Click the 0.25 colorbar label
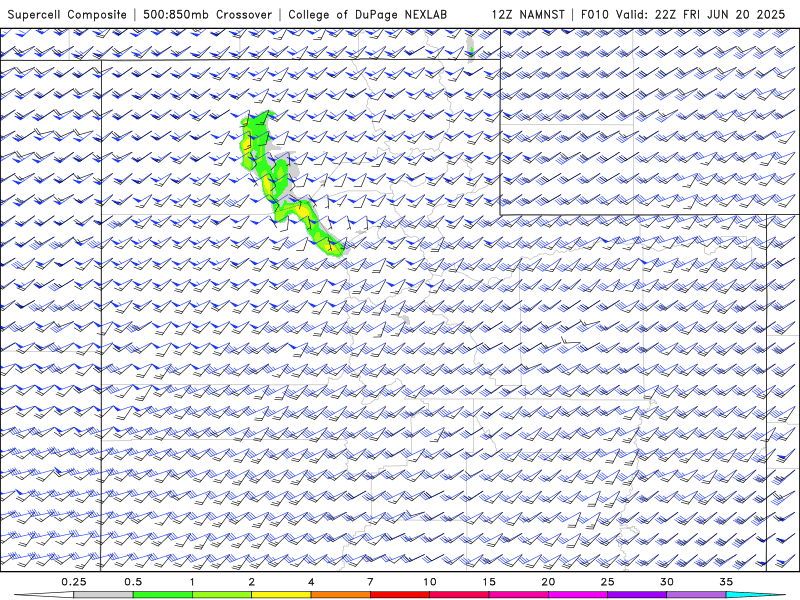Screen dimensions: 800x600 click(74, 582)
